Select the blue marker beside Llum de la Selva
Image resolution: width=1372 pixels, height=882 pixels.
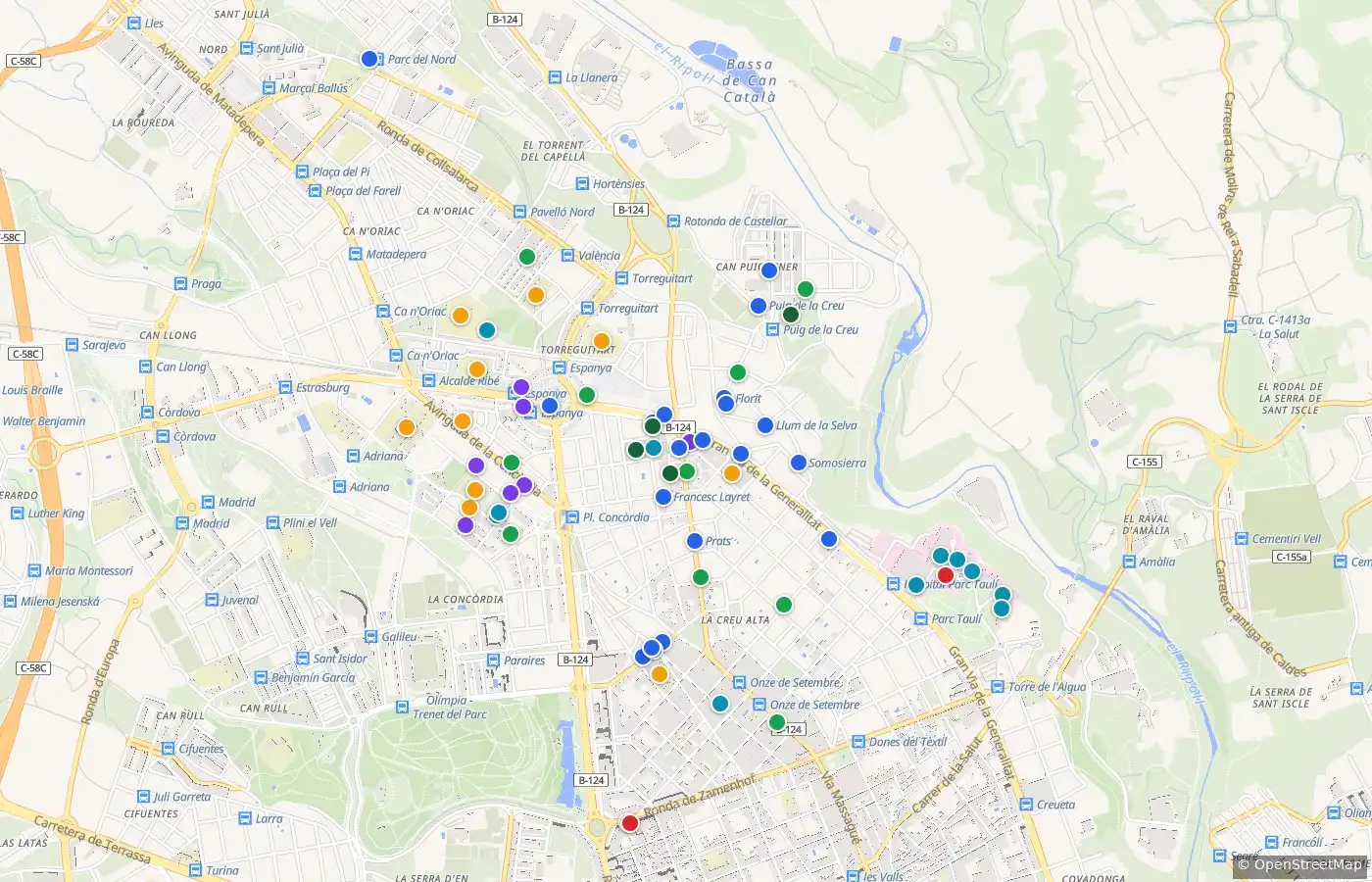coord(765,425)
